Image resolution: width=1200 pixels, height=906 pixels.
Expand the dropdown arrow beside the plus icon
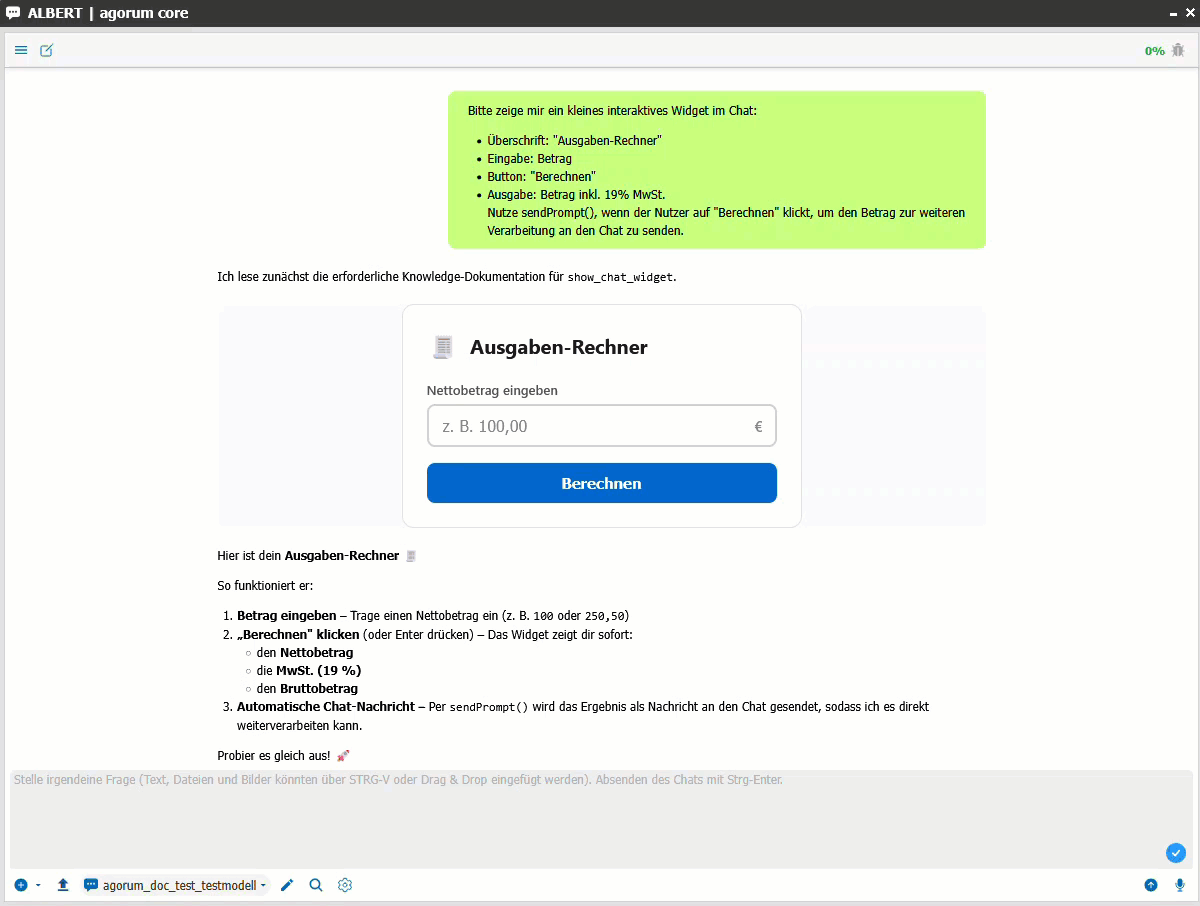tap(38, 885)
